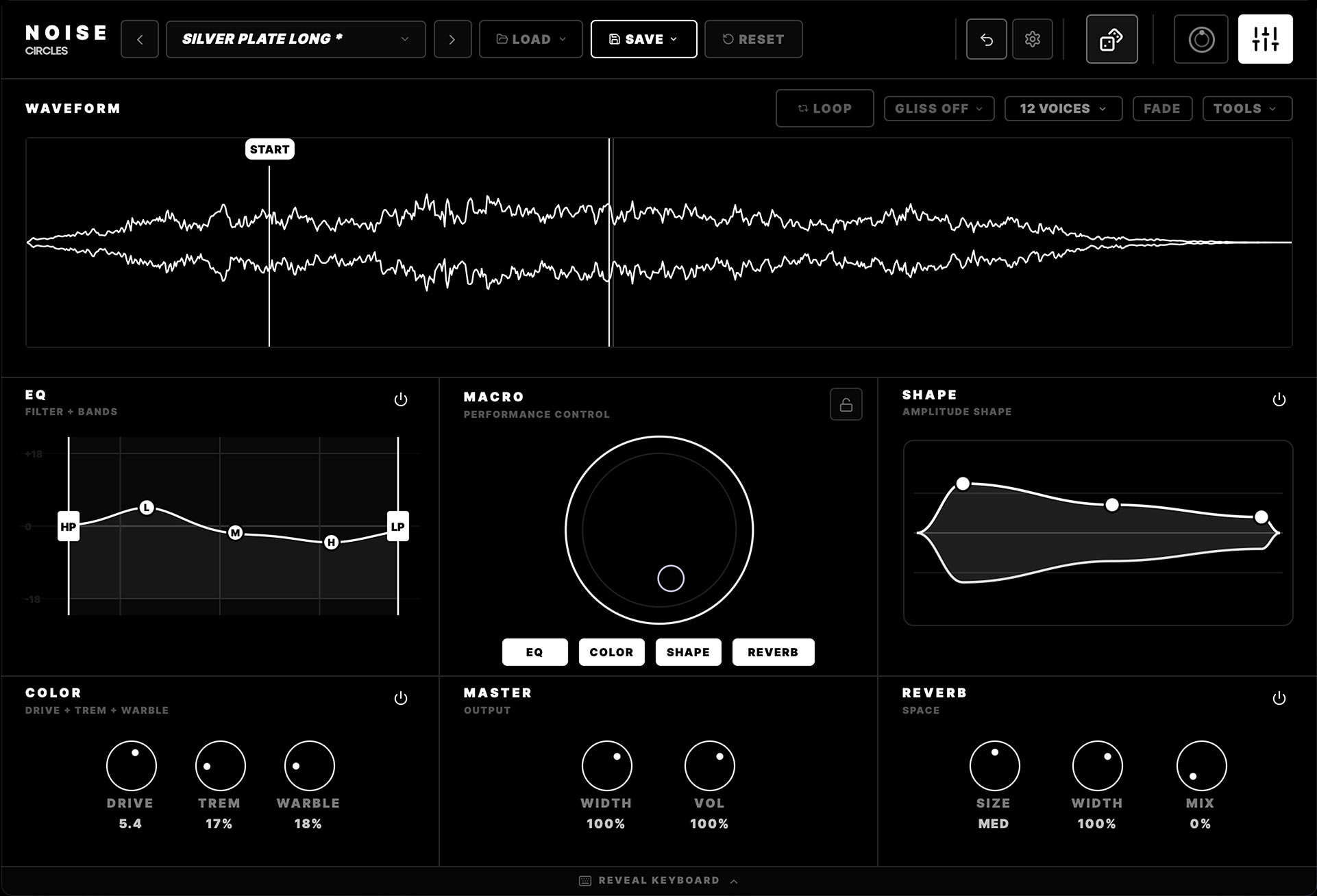Open the 12 Voices dropdown
Screen dimensions: 1317x896
point(1063,108)
